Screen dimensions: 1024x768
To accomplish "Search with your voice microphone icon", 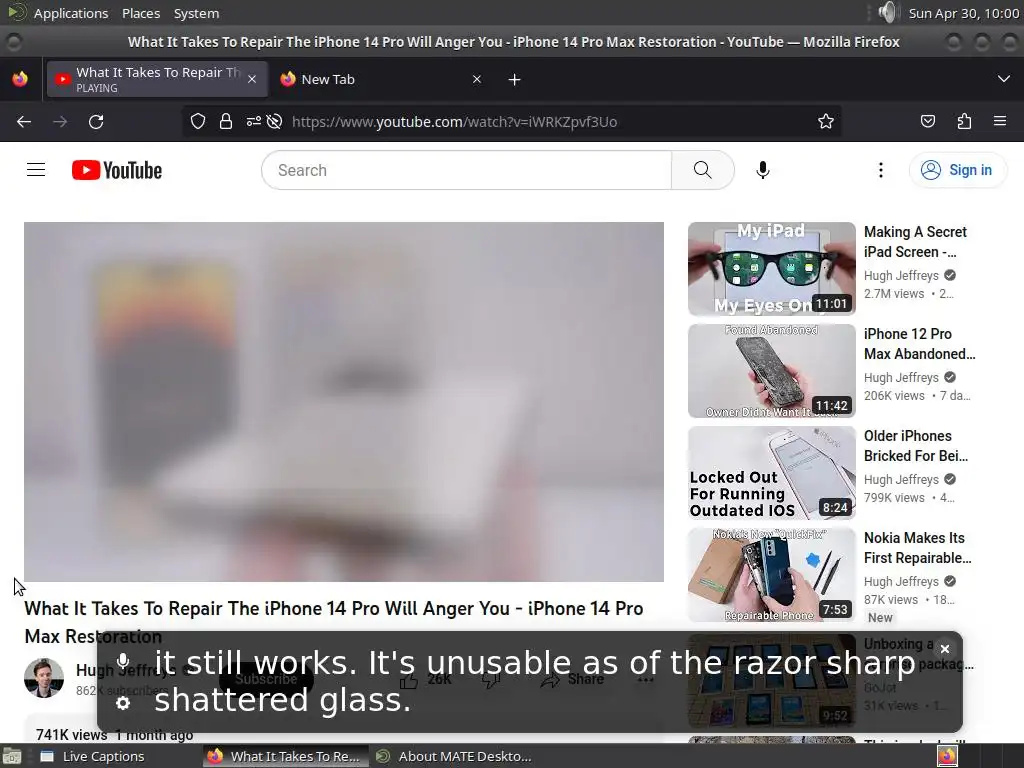I will (x=763, y=170).
